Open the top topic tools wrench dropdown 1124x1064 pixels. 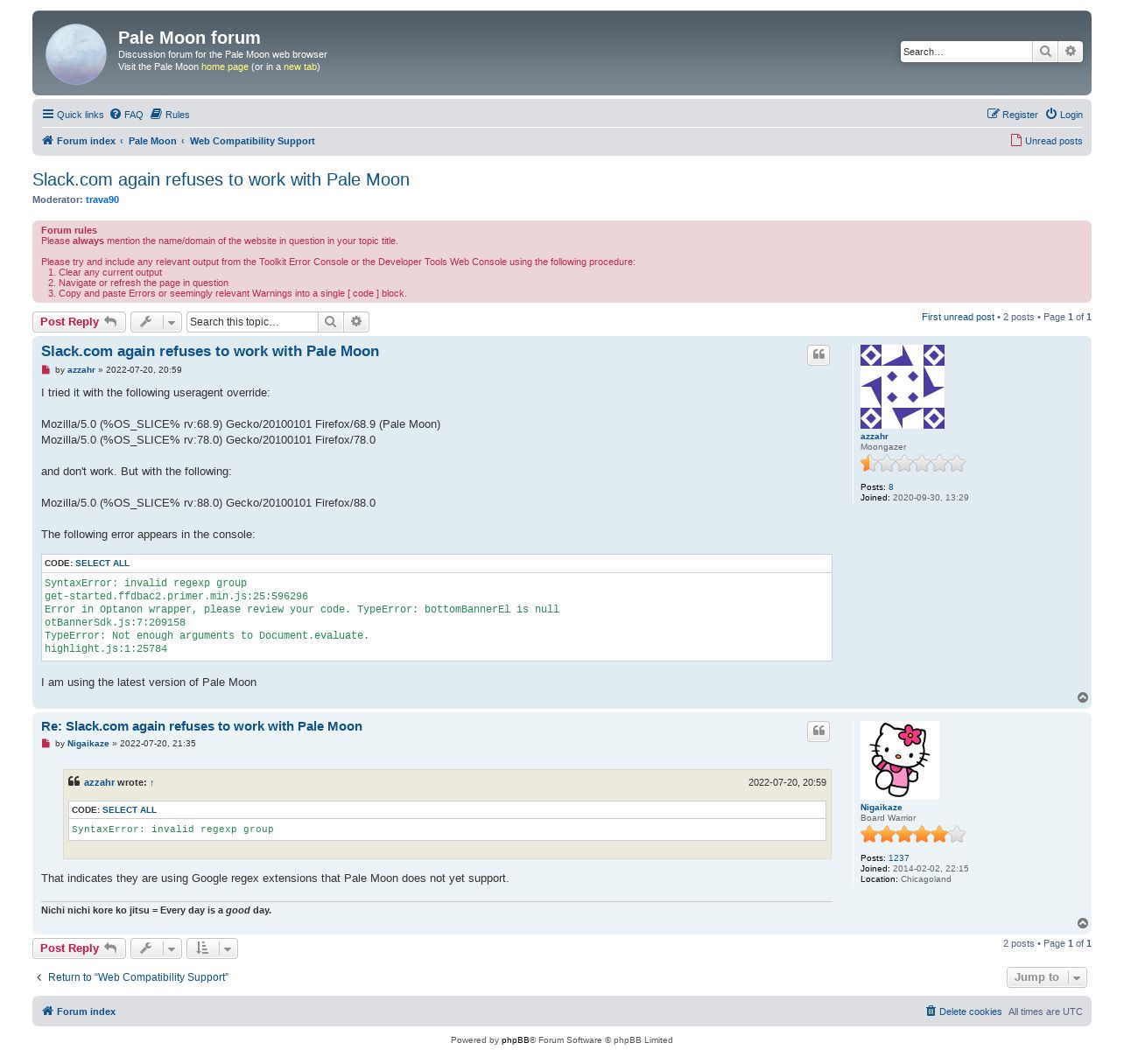156,322
